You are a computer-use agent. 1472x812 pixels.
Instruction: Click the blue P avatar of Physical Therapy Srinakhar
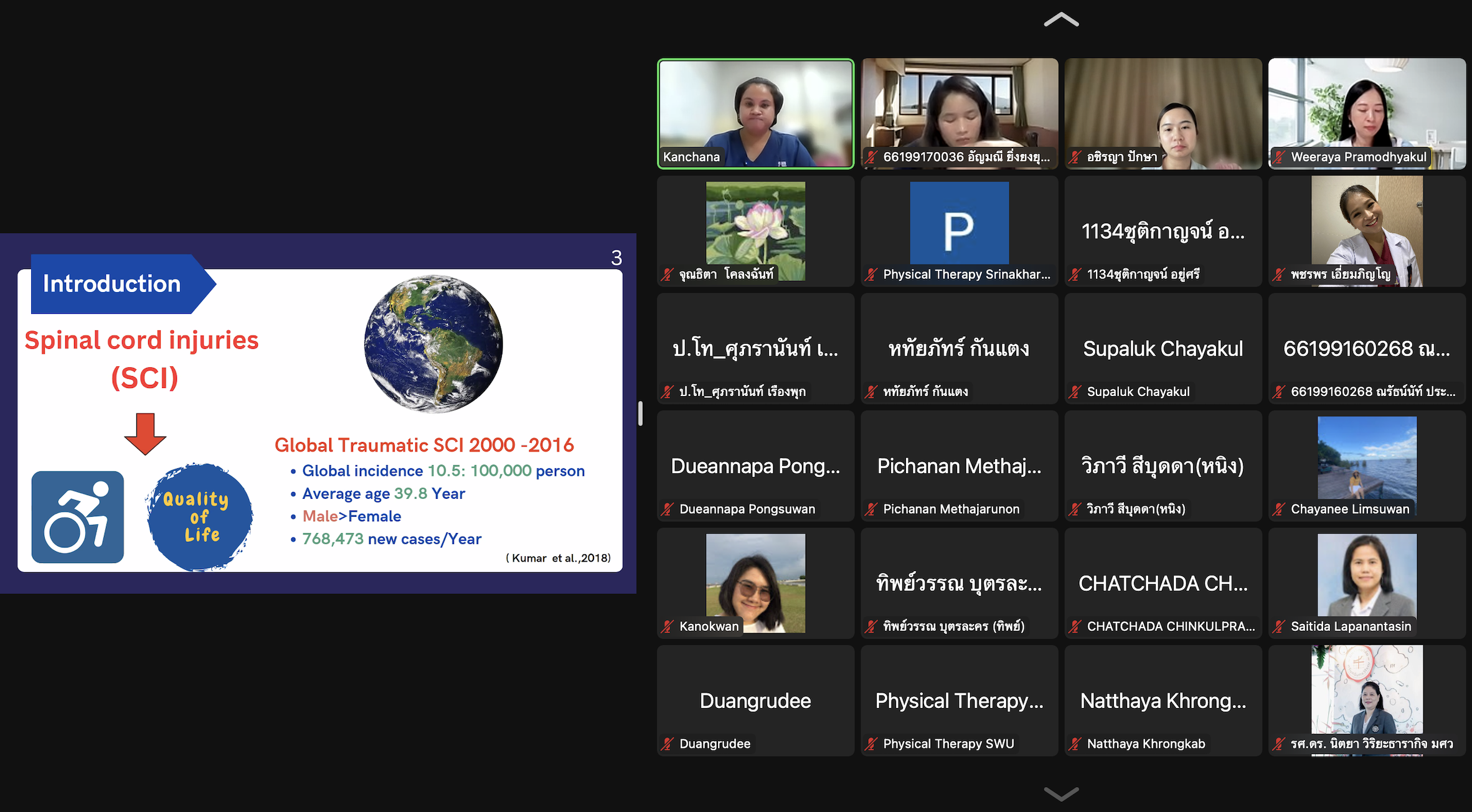click(x=959, y=223)
